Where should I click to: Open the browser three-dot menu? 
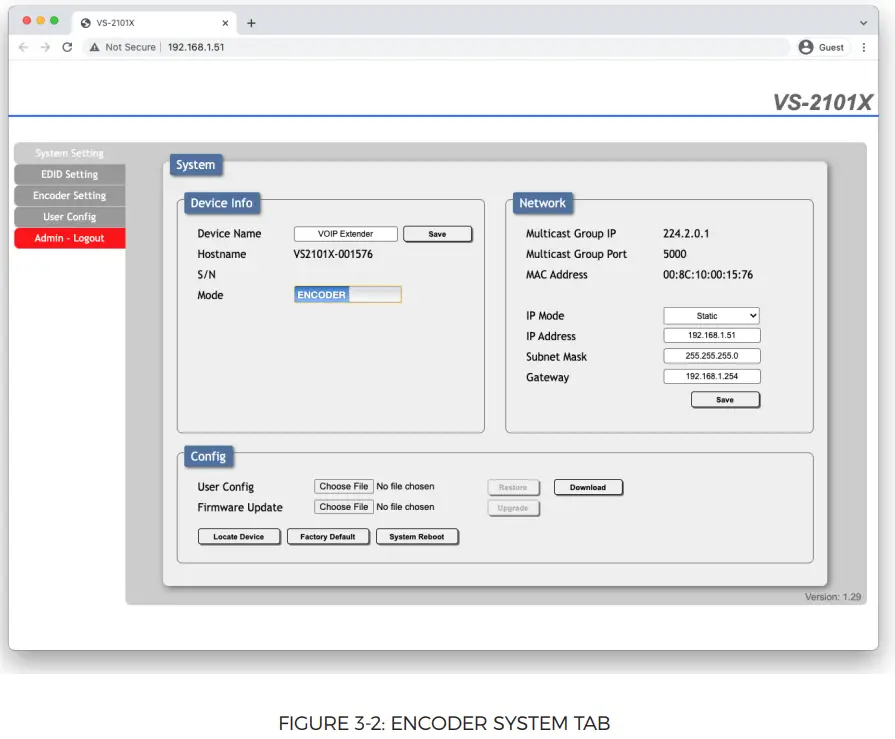click(864, 47)
